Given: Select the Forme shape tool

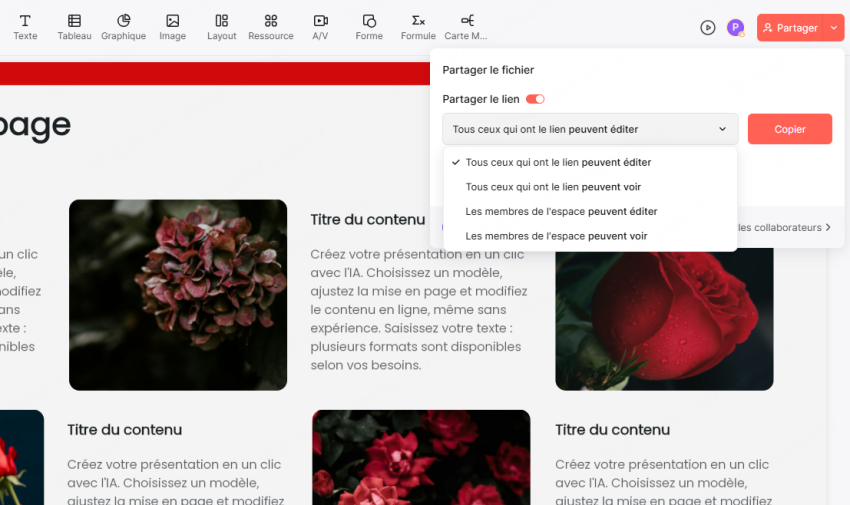Looking at the screenshot, I should [369, 21].
